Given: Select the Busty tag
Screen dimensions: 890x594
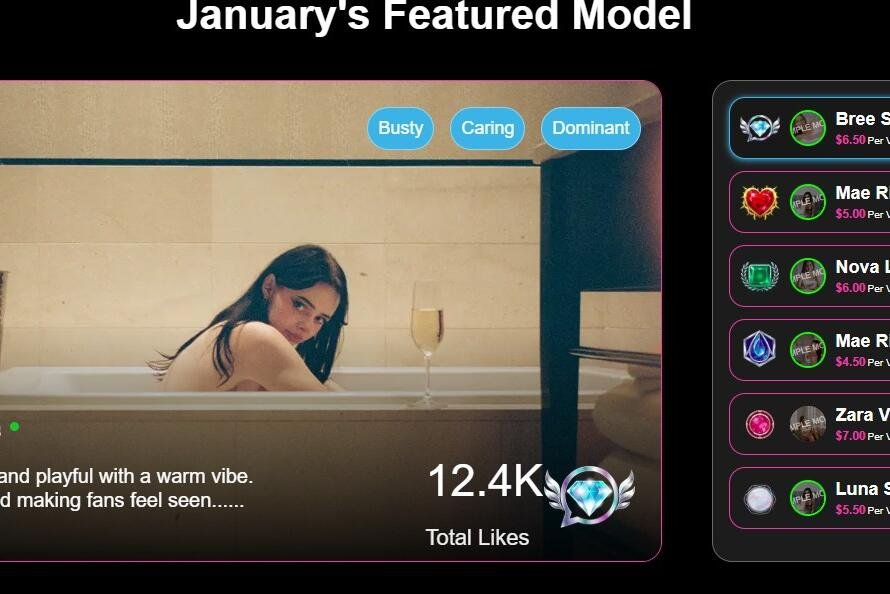Looking at the screenshot, I should click(x=401, y=128).
